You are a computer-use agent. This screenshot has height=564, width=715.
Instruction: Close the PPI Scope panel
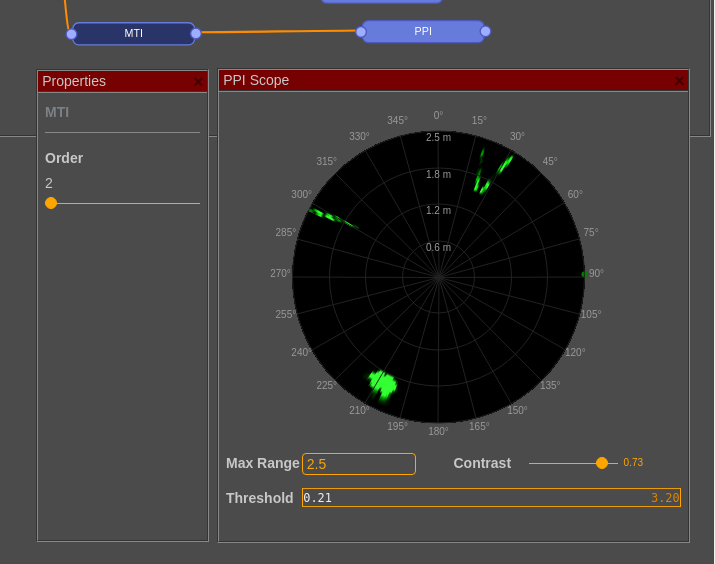(680, 81)
